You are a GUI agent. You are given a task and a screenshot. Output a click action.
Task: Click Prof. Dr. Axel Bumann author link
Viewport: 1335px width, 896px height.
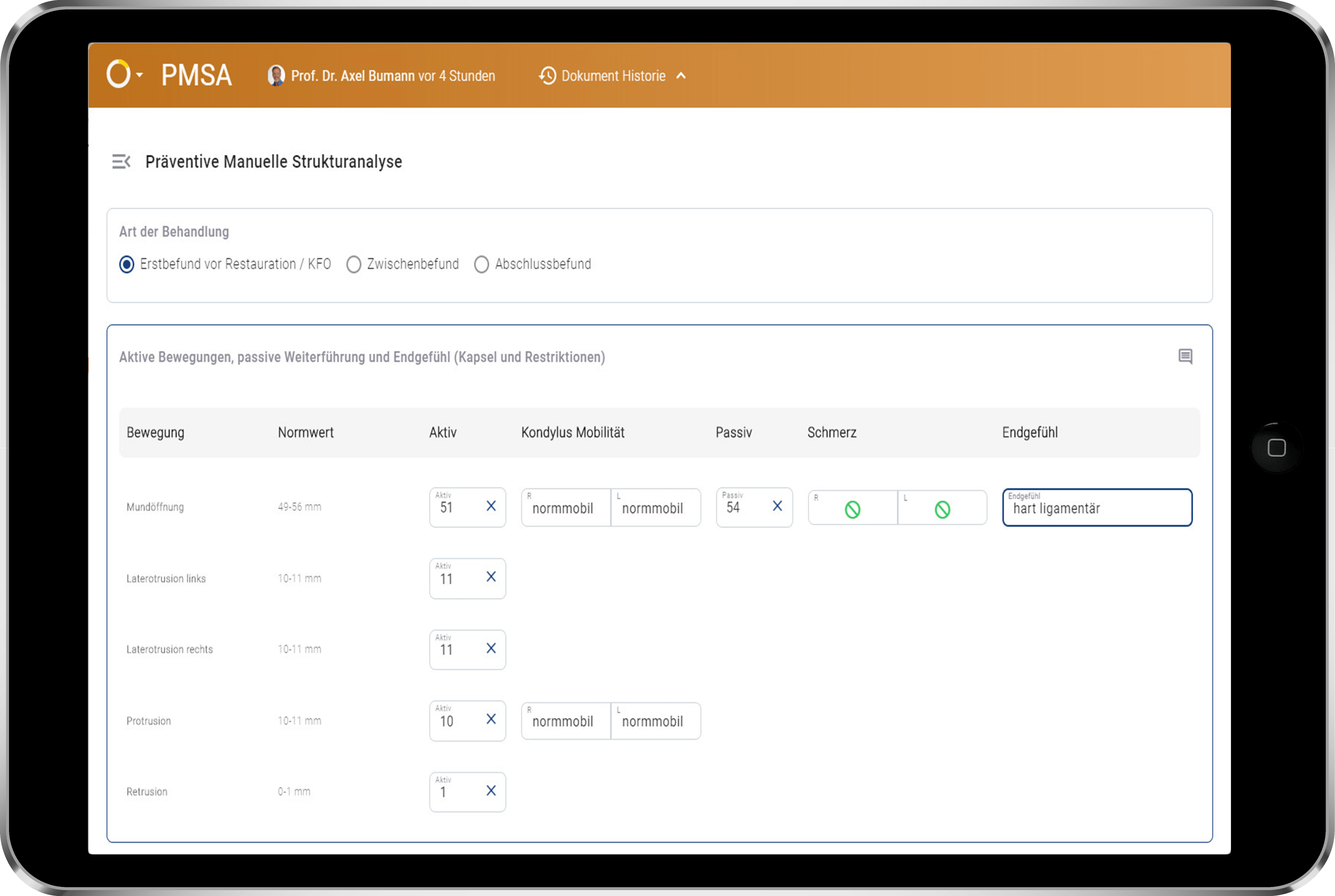[353, 76]
